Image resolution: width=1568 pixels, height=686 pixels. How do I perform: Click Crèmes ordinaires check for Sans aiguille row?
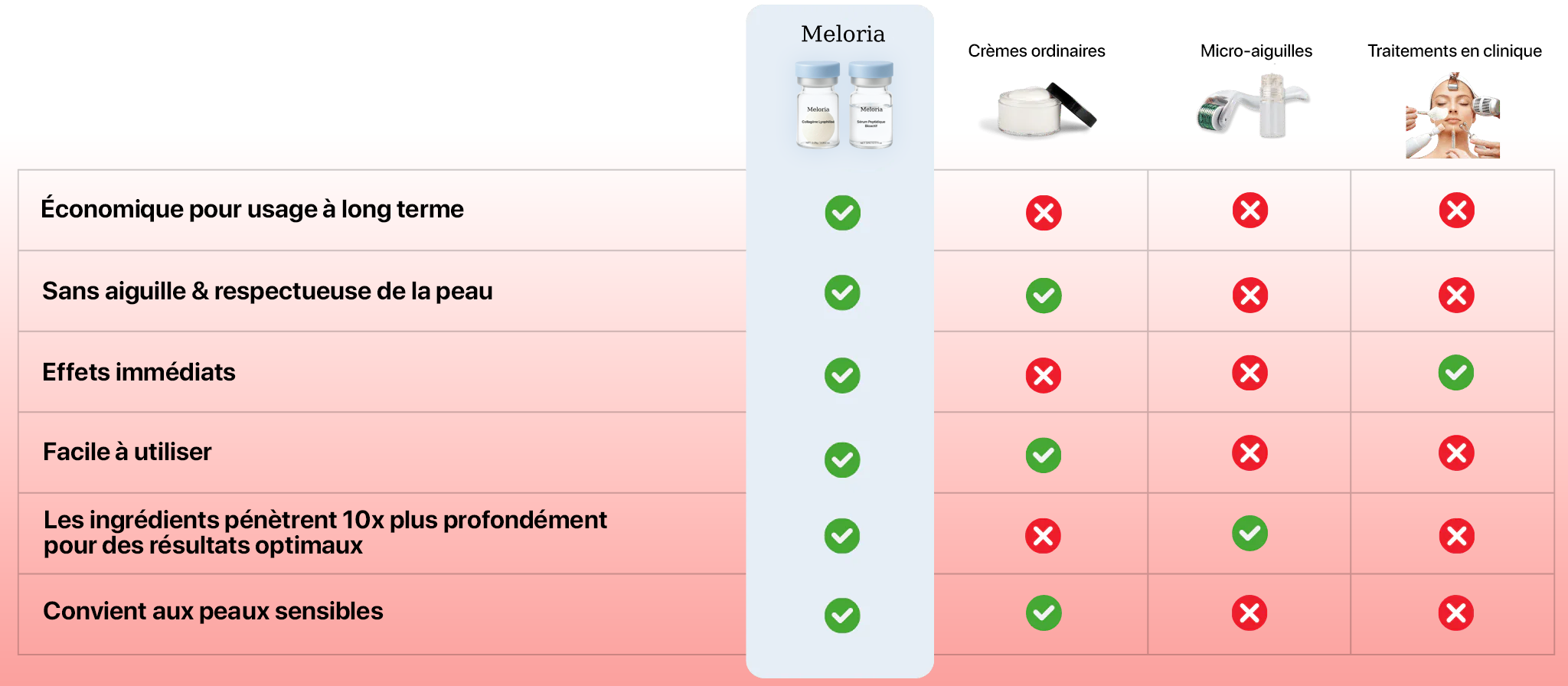point(1044,296)
